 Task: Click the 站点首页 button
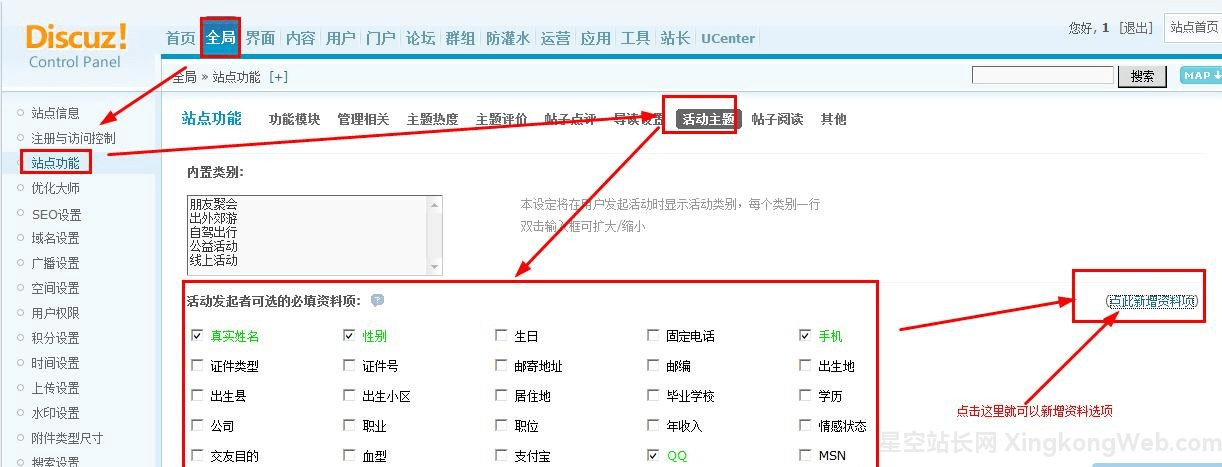click(x=1193, y=28)
